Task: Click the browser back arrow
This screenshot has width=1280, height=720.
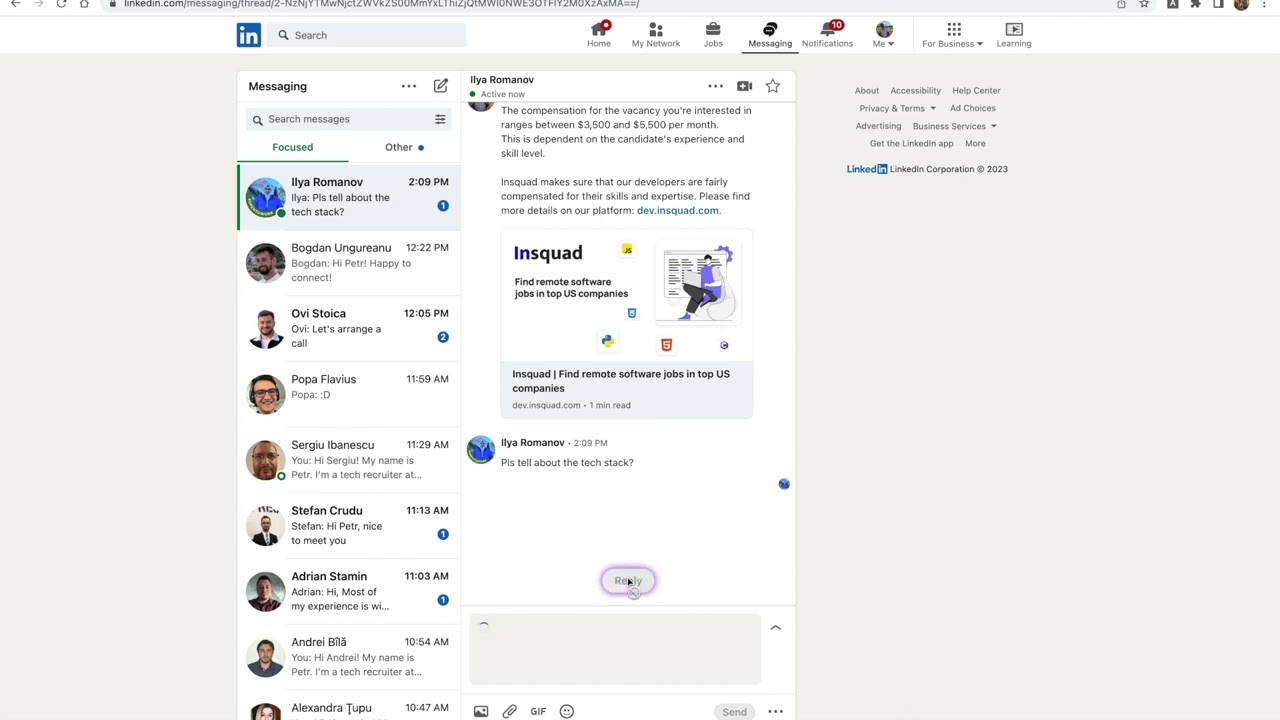Action: click(x=15, y=4)
